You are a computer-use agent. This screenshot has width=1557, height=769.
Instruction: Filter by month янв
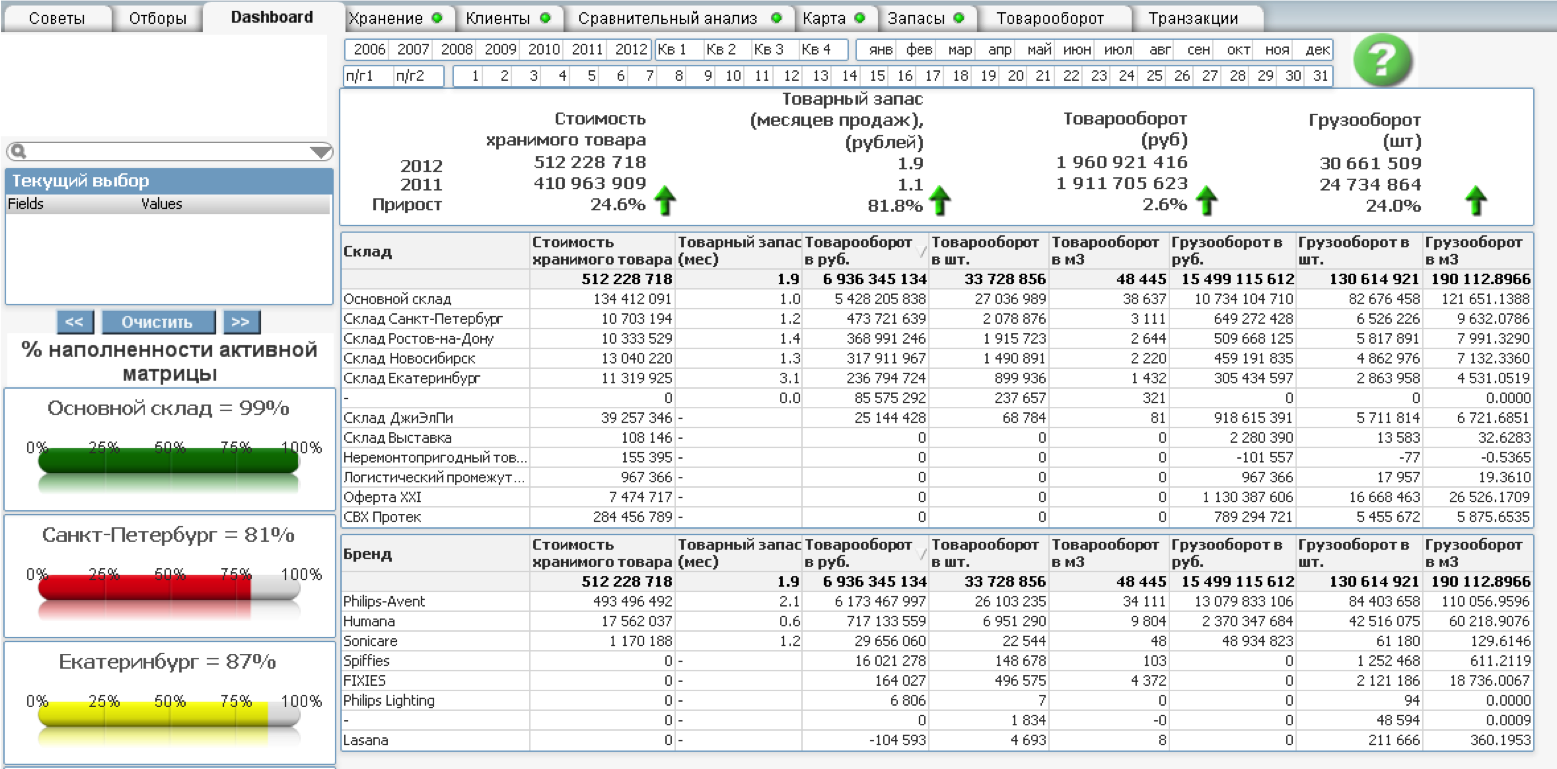tap(880, 49)
